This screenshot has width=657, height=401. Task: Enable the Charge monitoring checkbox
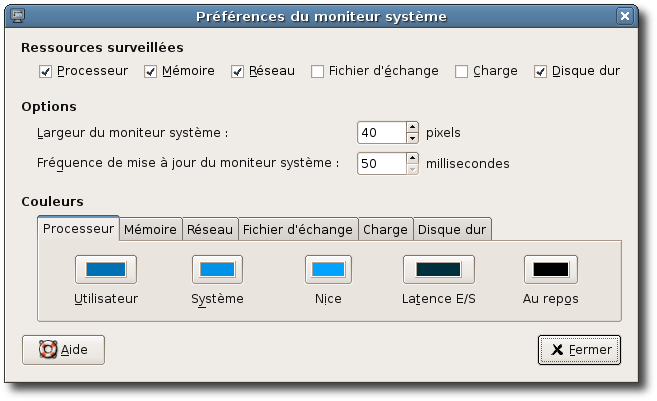click(462, 71)
